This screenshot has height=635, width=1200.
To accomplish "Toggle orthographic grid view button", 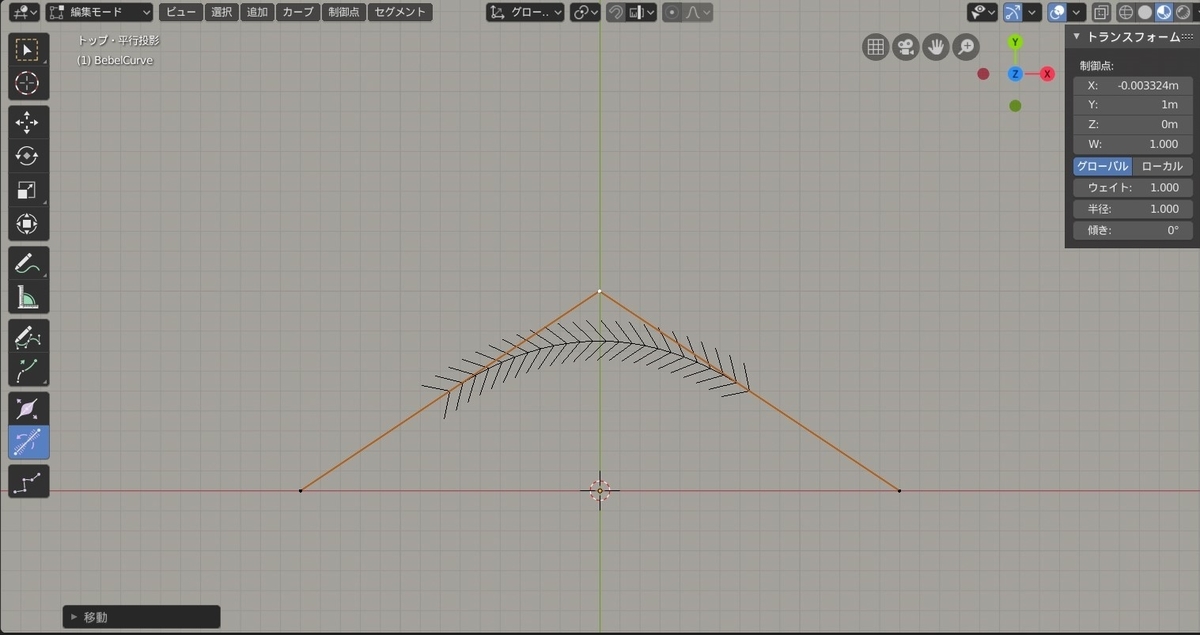I will 876,47.
